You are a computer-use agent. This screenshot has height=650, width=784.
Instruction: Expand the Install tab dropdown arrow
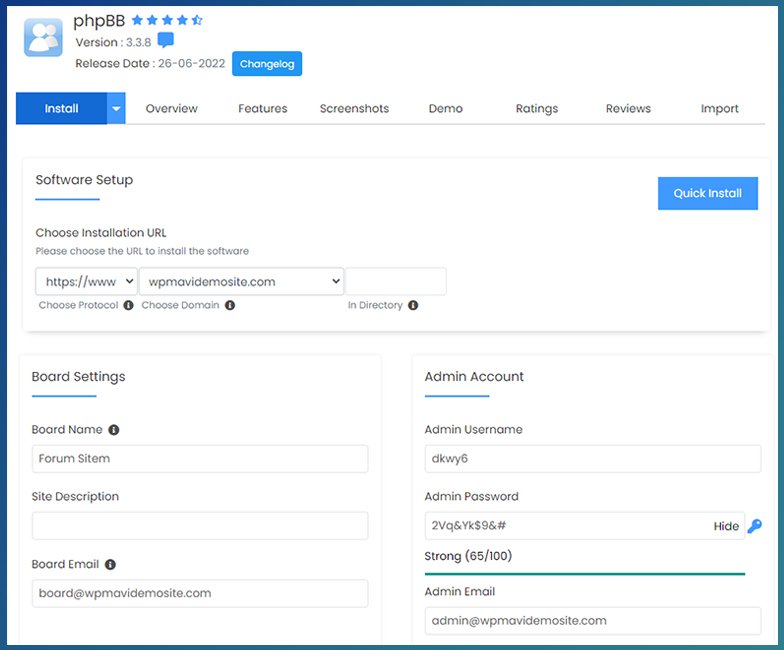pos(116,108)
